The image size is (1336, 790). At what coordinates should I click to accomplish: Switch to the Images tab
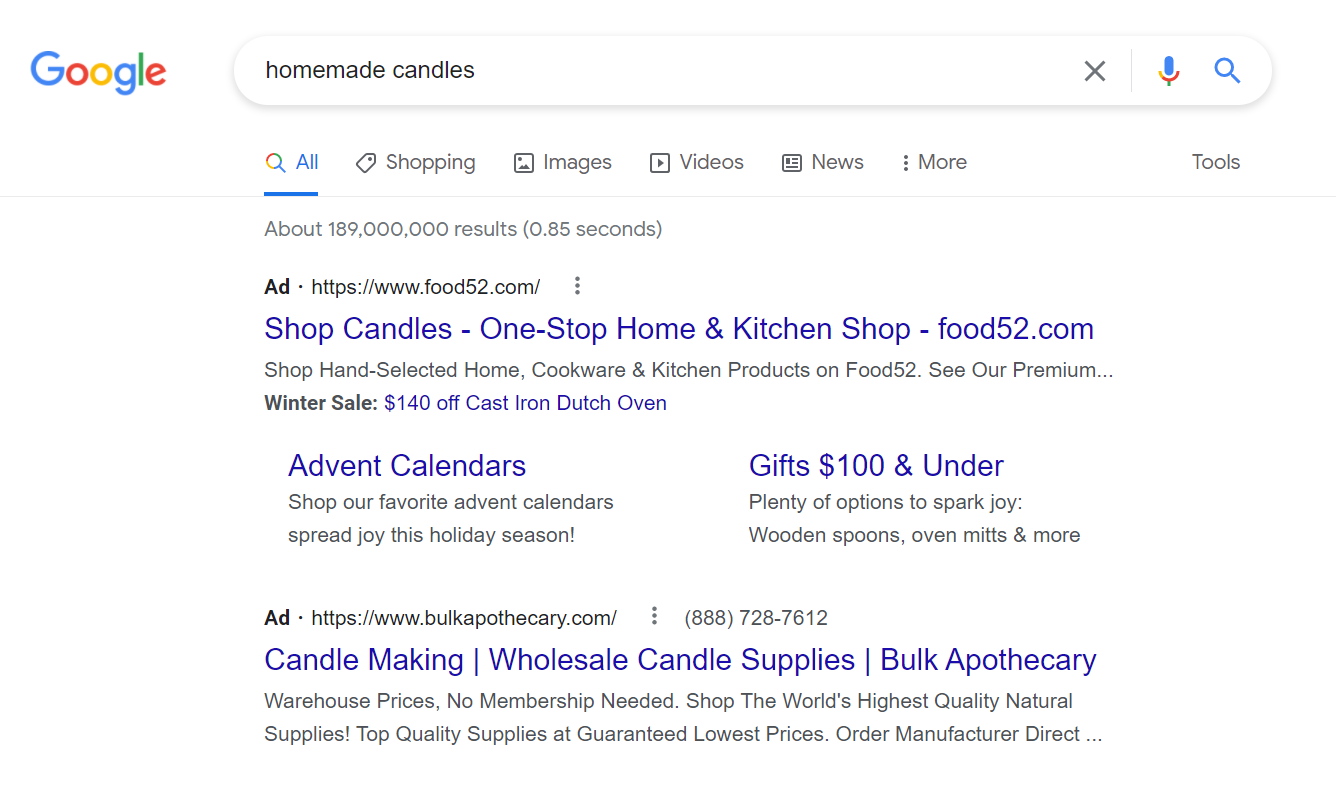pos(563,162)
